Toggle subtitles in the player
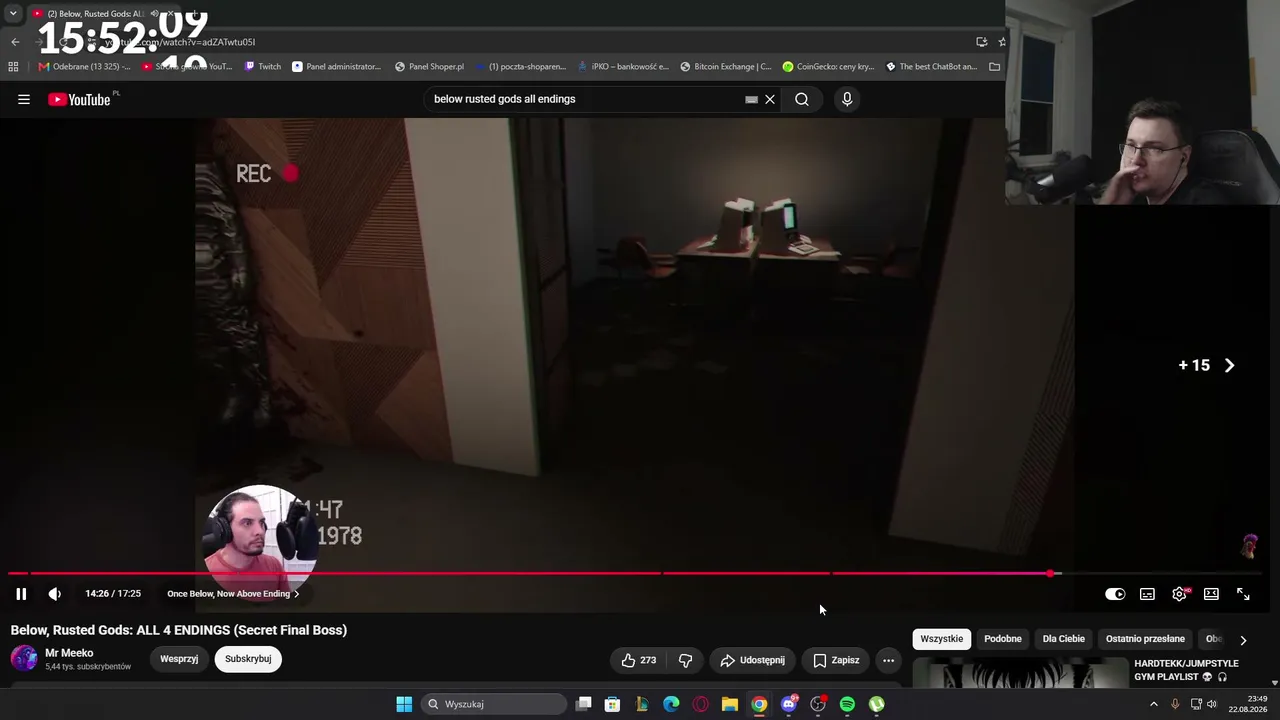This screenshot has width=1280, height=720. 1147,594
